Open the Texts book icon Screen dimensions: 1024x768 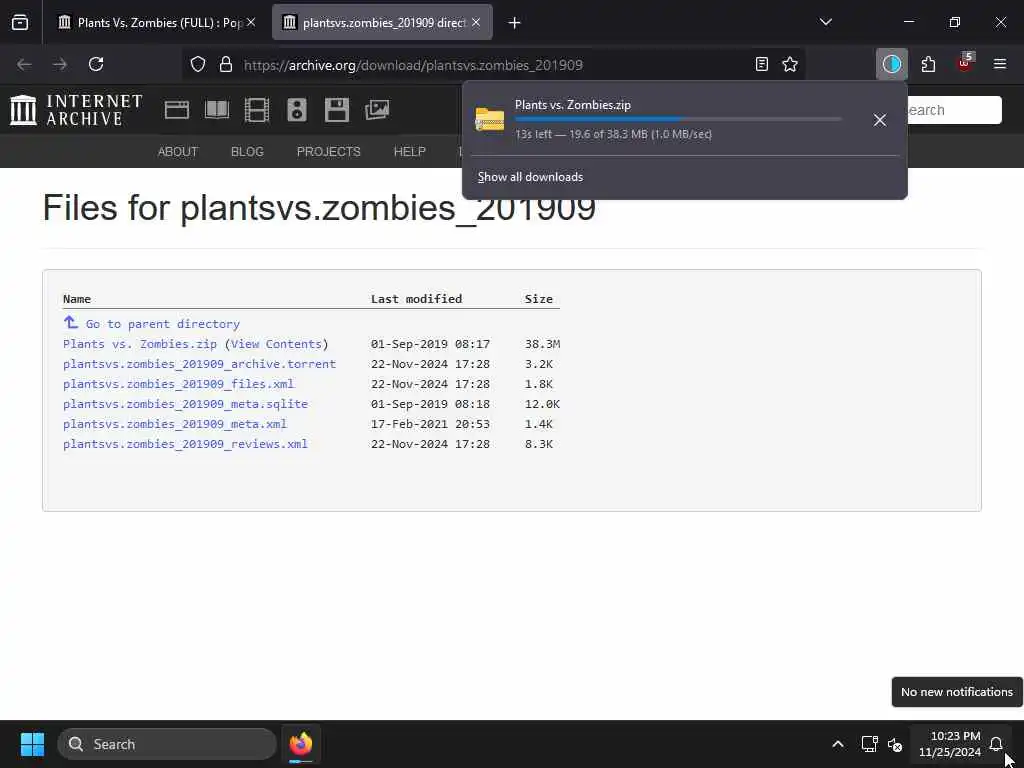pos(217,110)
